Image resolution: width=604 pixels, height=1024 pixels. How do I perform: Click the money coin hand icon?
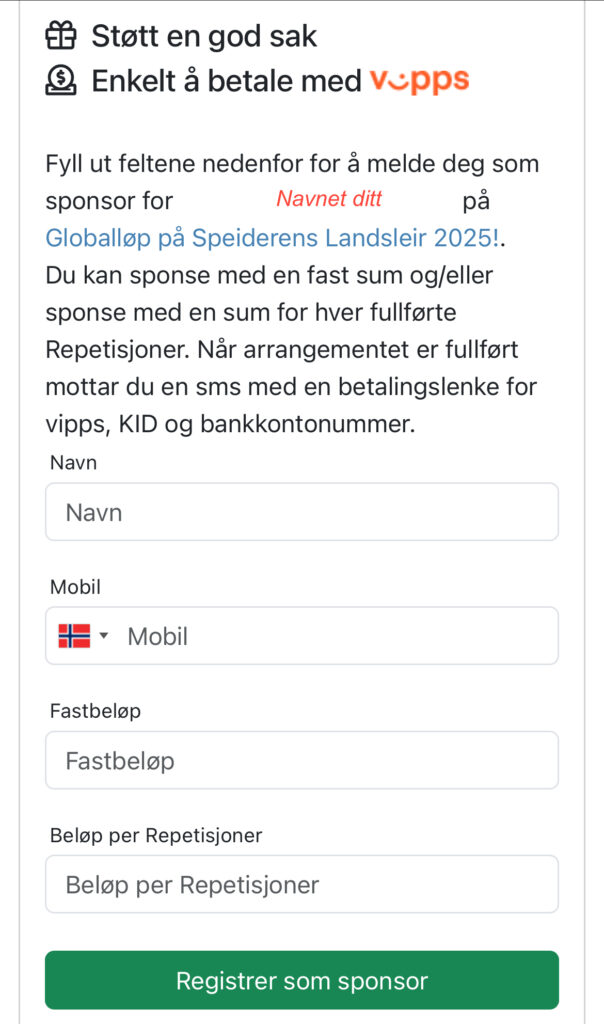(61, 81)
